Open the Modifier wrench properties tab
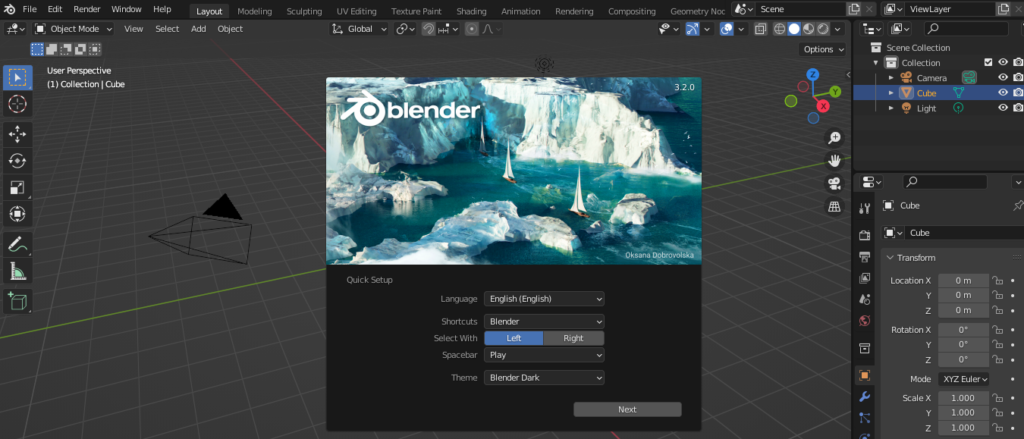This screenshot has height=439, width=1024. 865,397
